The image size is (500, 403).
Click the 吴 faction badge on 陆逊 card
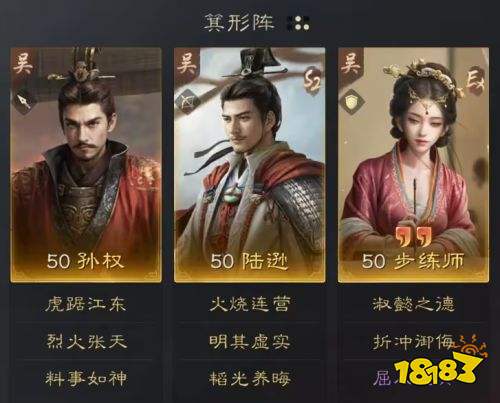[x=187, y=64]
